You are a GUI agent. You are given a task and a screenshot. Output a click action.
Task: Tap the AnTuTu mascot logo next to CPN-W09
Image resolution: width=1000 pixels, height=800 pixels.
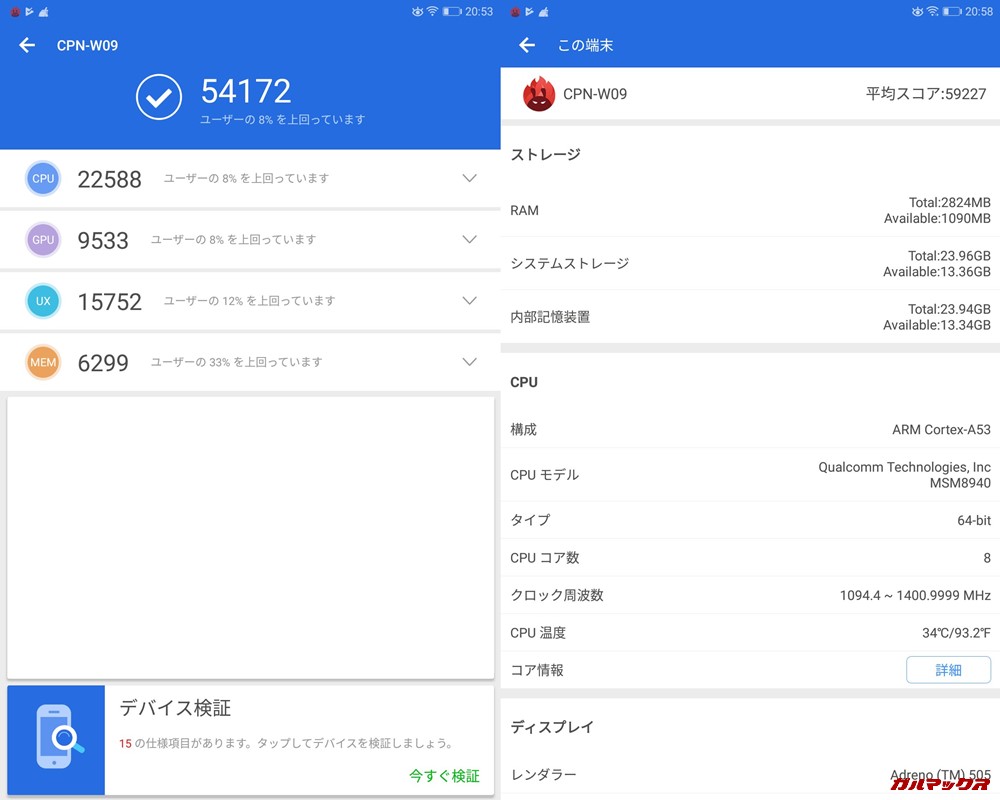[x=539, y=95]
